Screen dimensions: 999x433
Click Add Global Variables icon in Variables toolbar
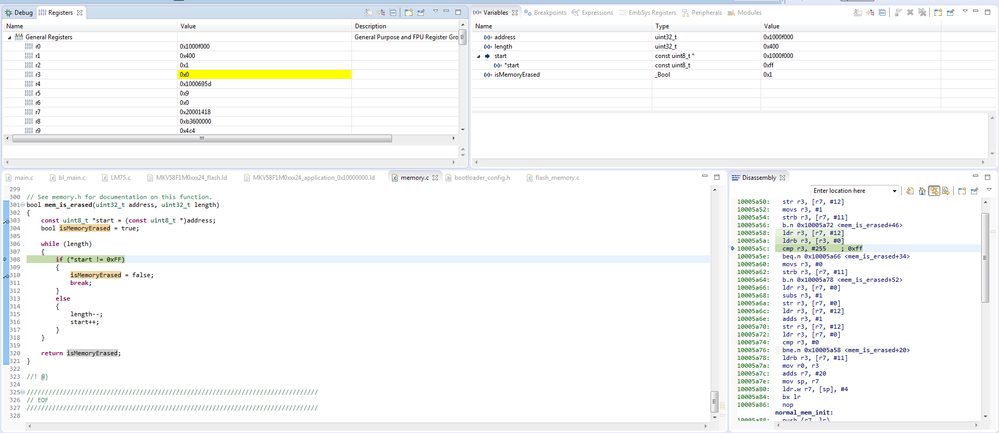[x=897, y=12]
